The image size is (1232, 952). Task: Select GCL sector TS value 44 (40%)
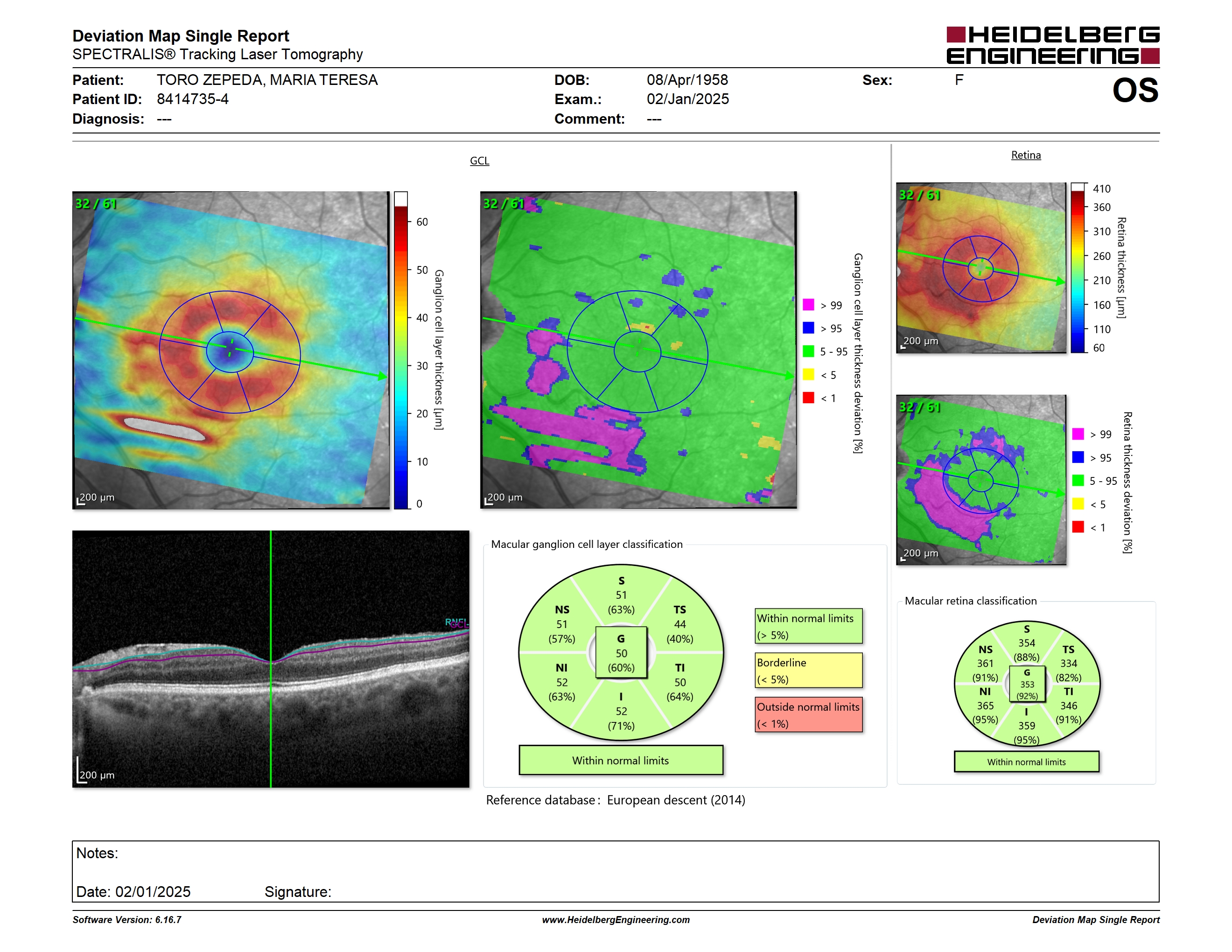coord(680,624)
